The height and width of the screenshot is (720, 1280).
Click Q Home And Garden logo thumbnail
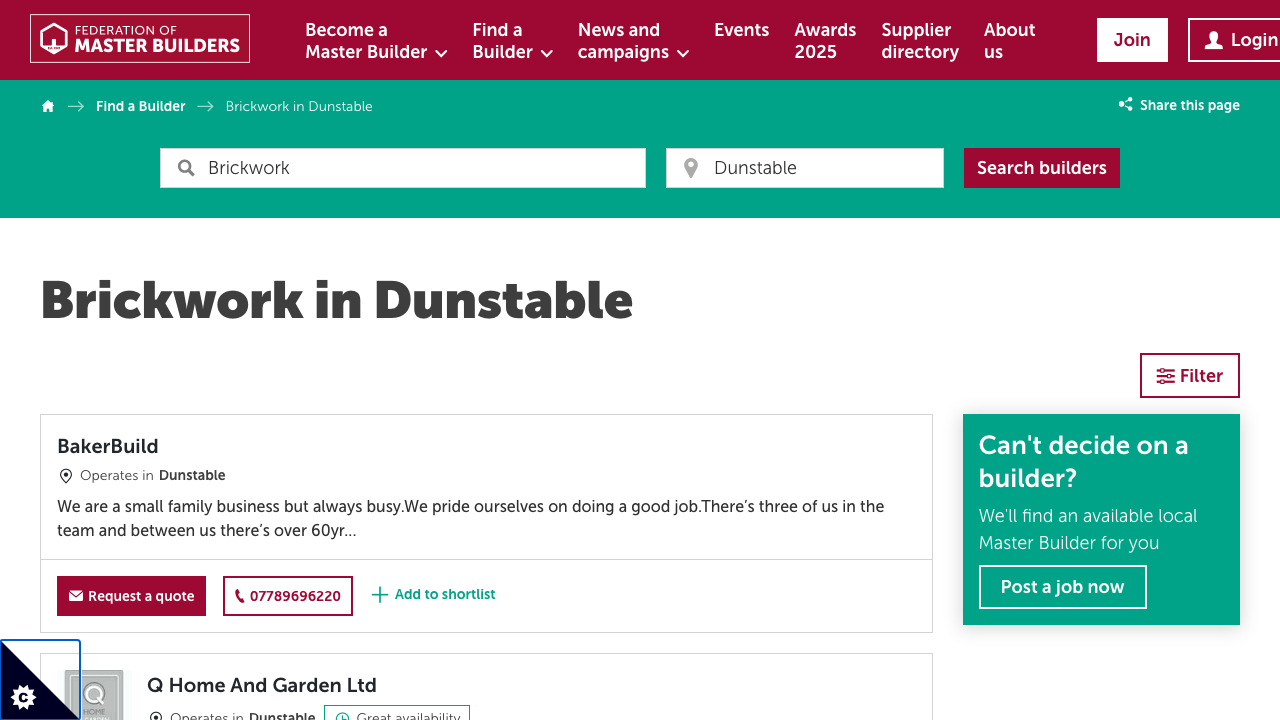coord(94,694)
